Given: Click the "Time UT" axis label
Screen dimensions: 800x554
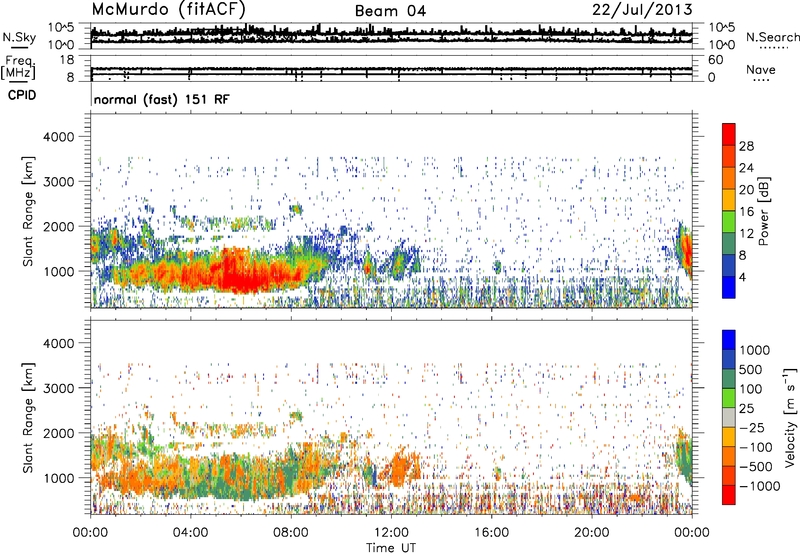Looking at the screenshot, I should coord(391,548).
